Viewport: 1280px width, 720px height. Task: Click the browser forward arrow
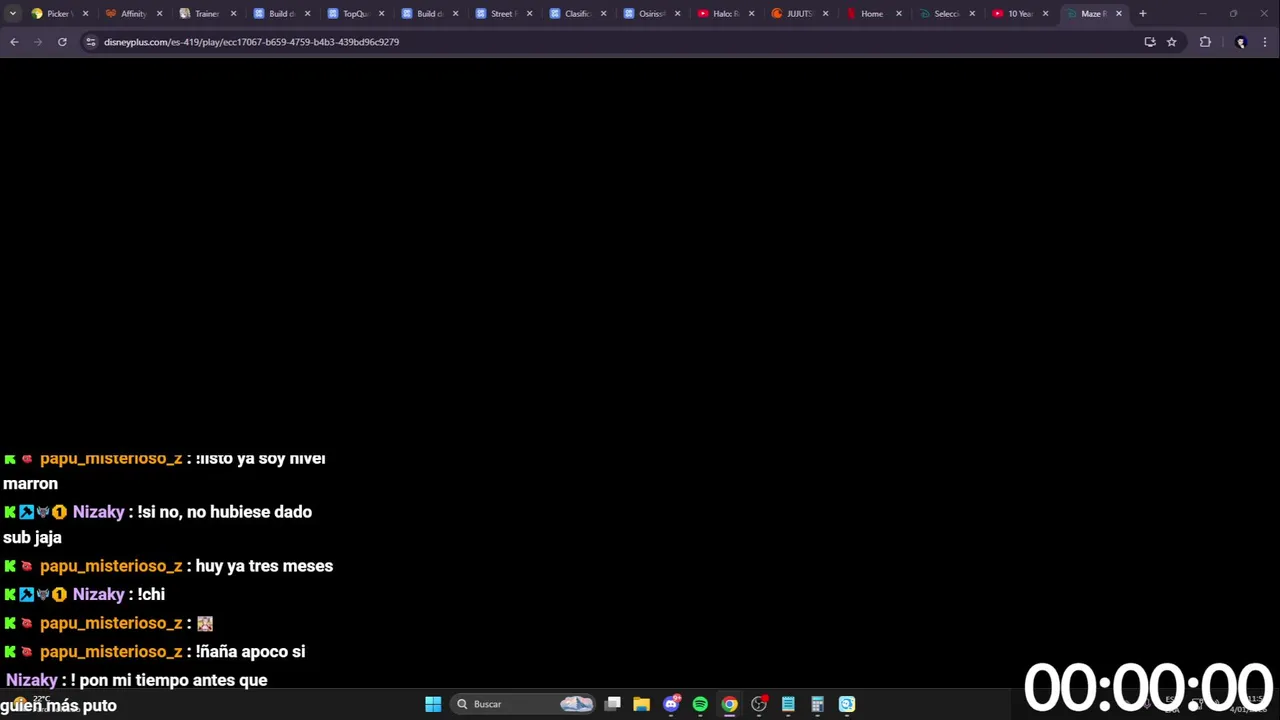38,42
